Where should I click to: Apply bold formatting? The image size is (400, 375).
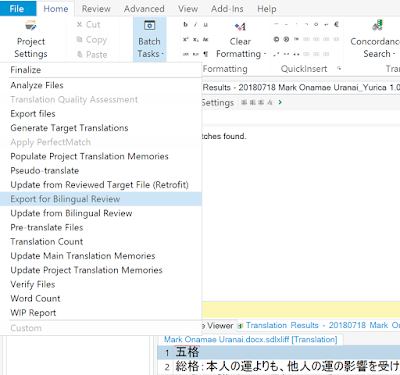coord(186,24)
